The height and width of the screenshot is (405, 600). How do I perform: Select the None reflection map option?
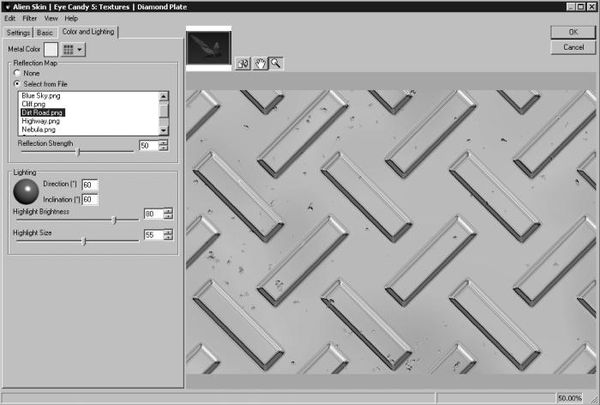(17, 73)
